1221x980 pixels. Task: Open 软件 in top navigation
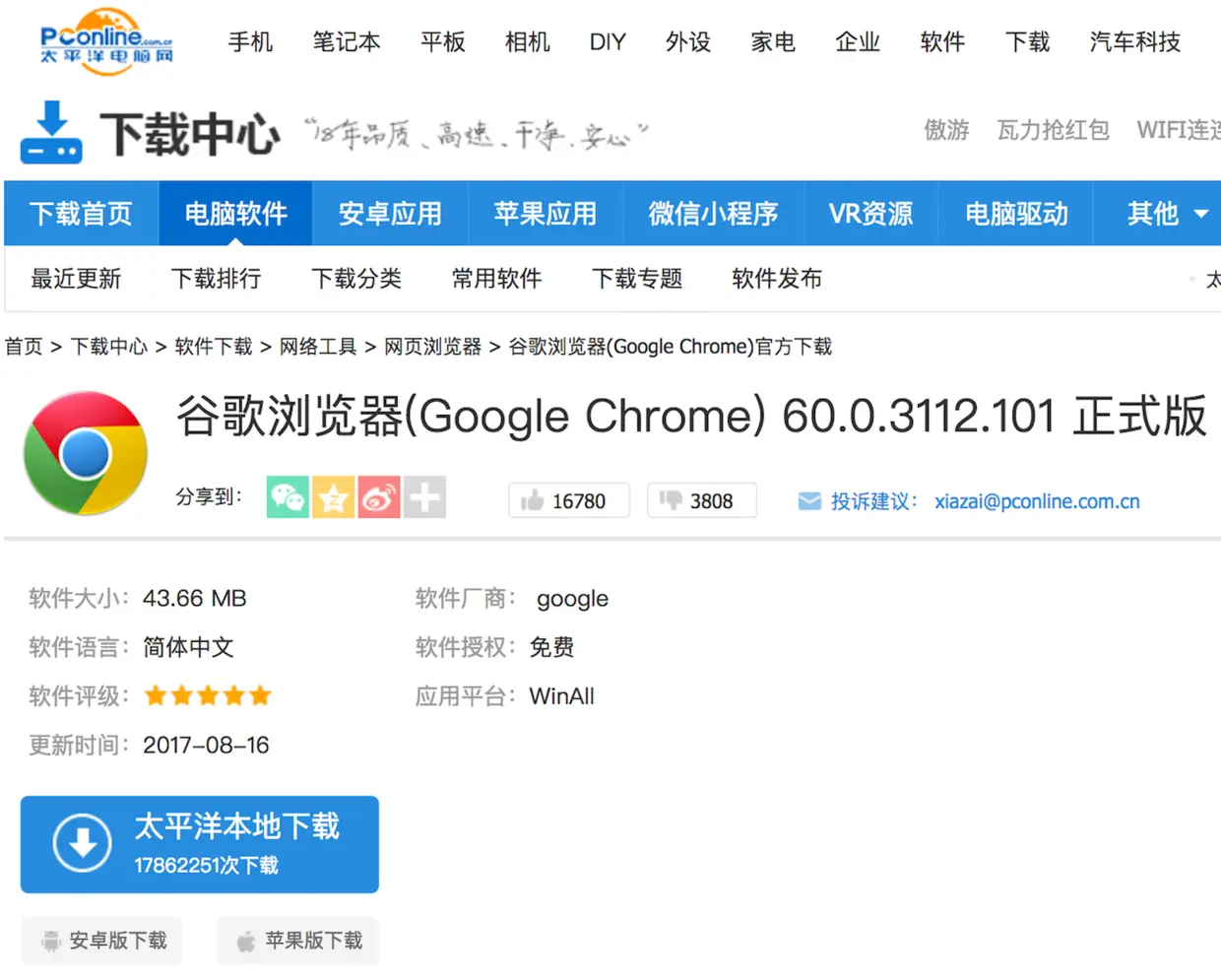click(942, 42)
